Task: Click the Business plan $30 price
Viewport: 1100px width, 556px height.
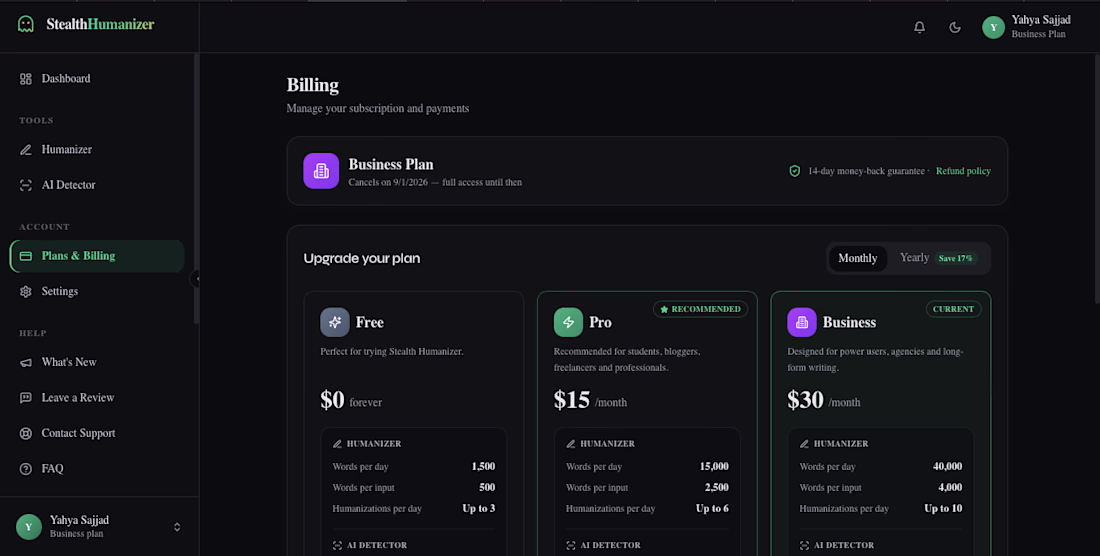Action: coord(805,400)
